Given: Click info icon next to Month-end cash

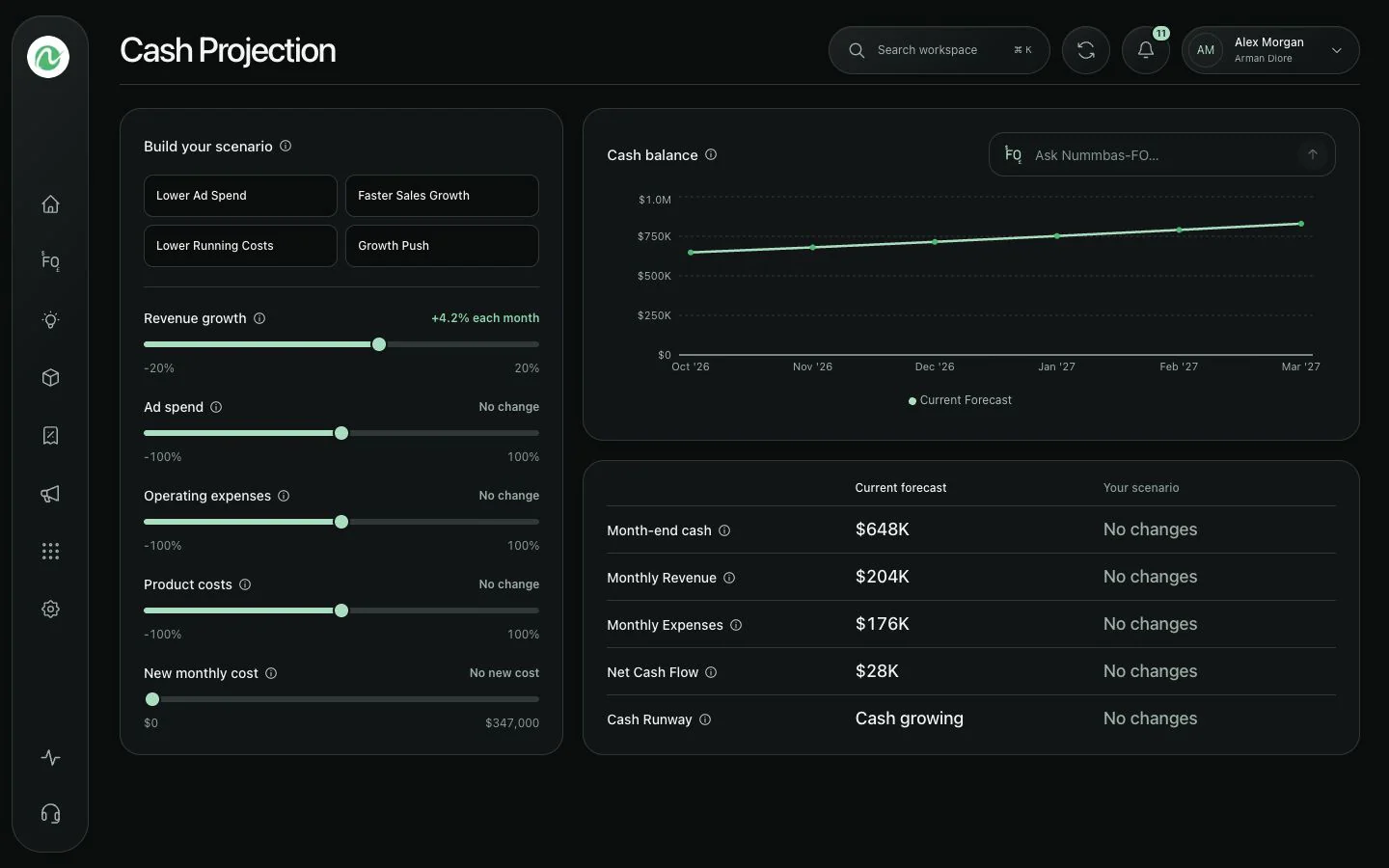Looking at the screenshot, I should click(724, 530).
